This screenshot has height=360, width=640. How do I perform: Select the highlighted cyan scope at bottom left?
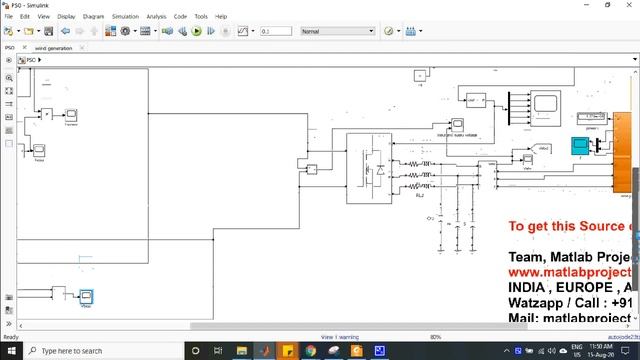click(x=86, y=297)
